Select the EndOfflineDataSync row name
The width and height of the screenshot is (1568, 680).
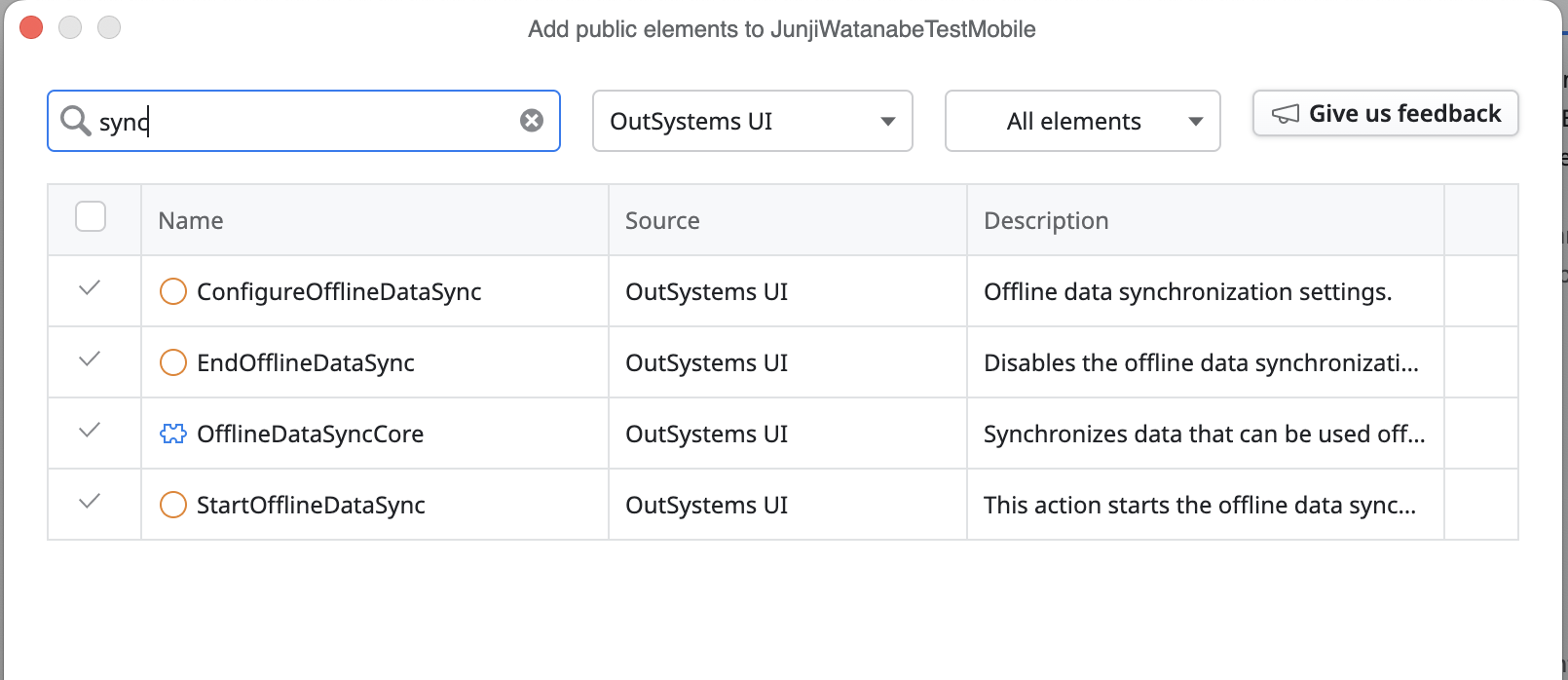pos(306,363)
